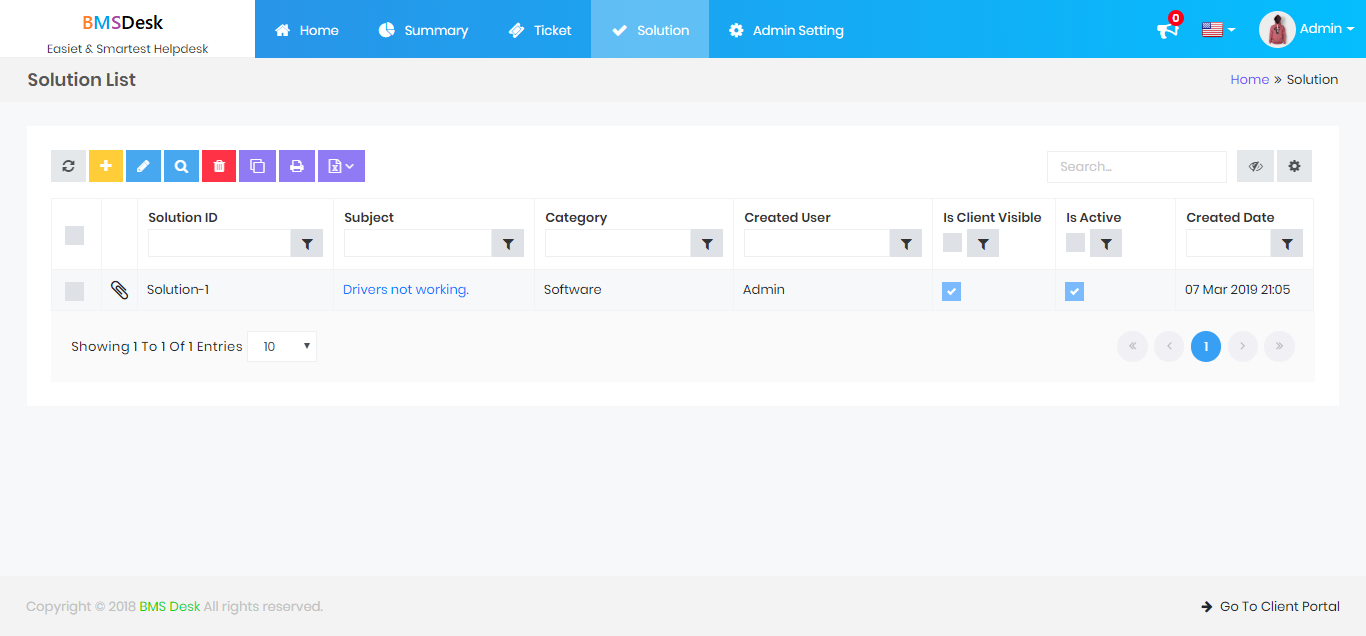Sort by Created Date column header
1366x636 pixels.
coord(1230,217)
